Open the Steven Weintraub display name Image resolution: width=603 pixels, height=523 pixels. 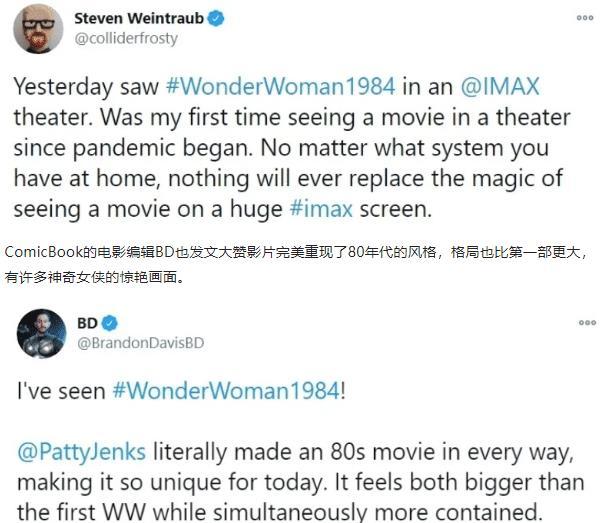(x=139, y=18)
